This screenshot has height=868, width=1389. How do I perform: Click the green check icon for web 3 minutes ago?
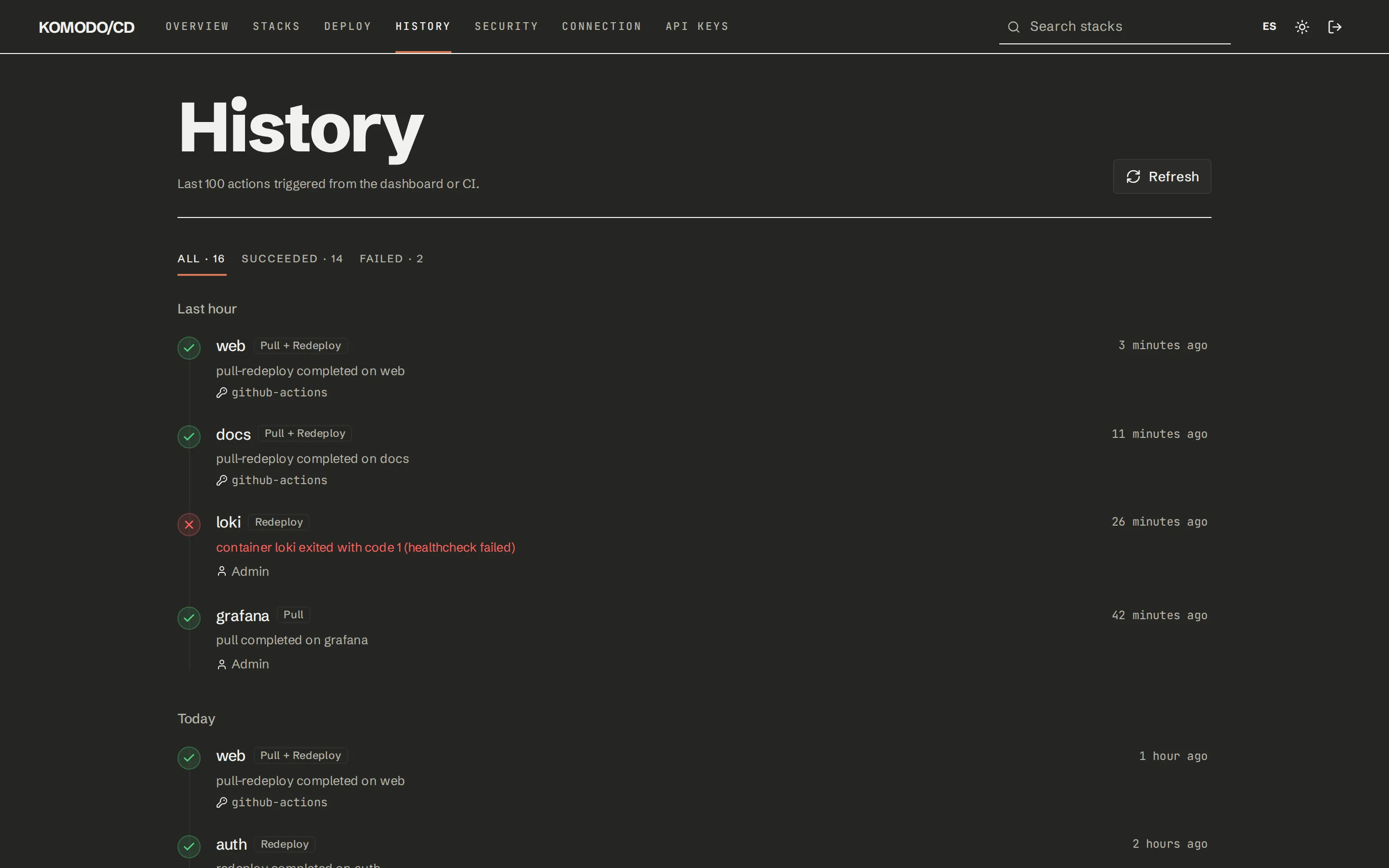pyautogui.click(x=189, y=348)
